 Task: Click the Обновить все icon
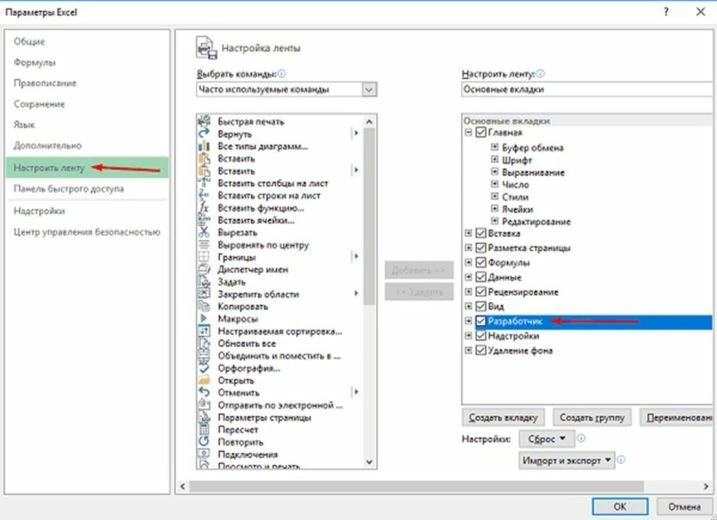tap(204, 343)
